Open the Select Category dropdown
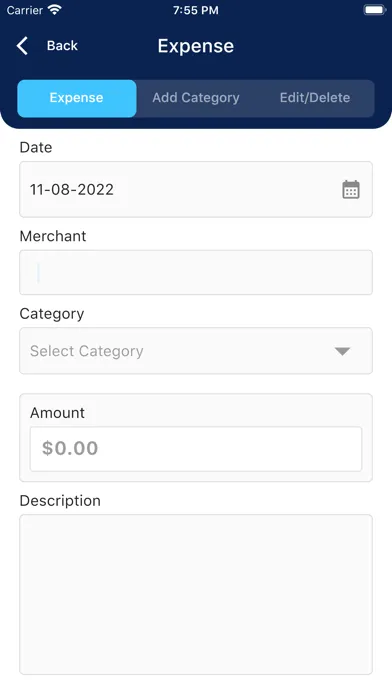 click(x=196, y=351)
